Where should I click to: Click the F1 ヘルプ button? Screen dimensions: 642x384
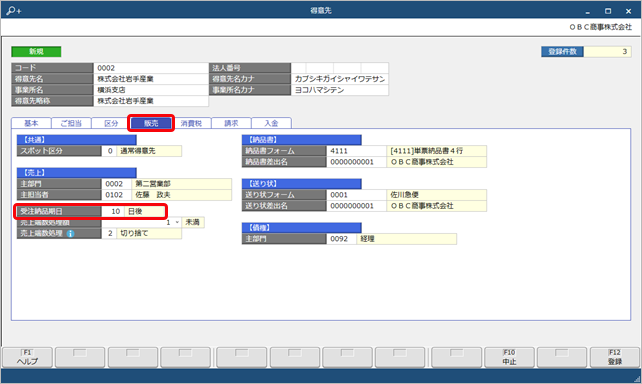(x=27, y=357)
